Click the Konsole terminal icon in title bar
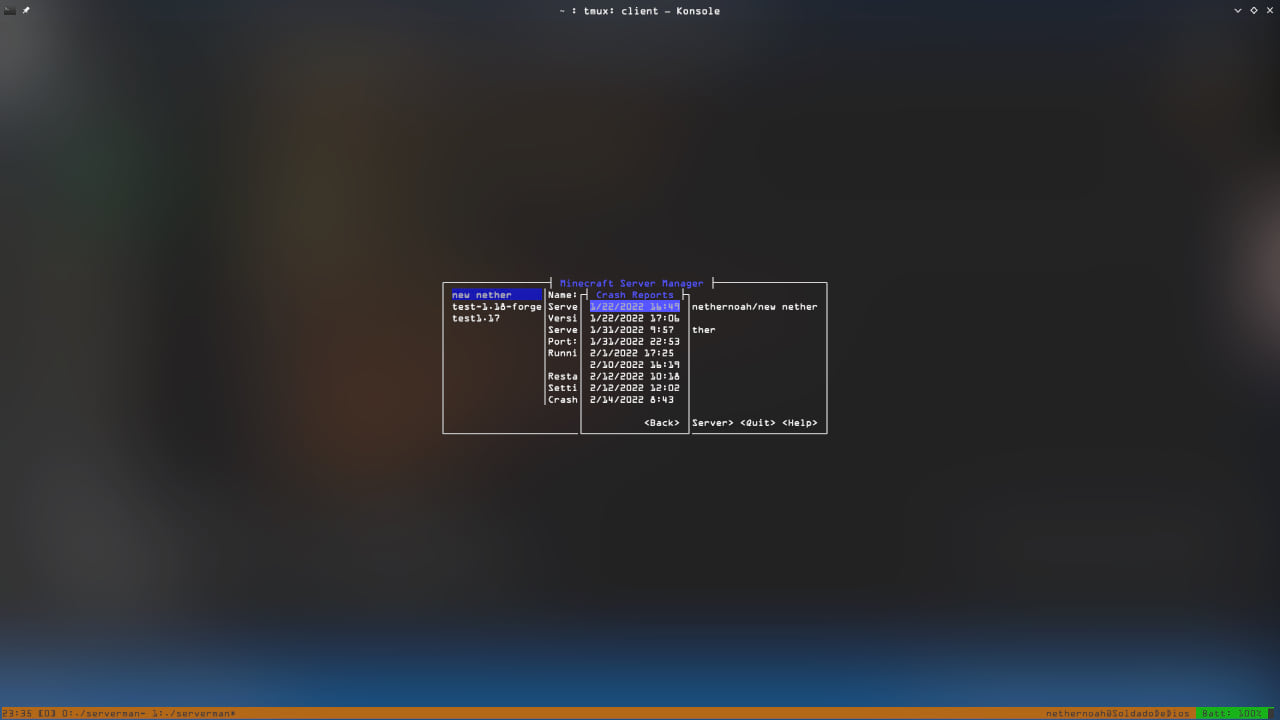The width and height of the screenshot is (1280, 720). 9,10
